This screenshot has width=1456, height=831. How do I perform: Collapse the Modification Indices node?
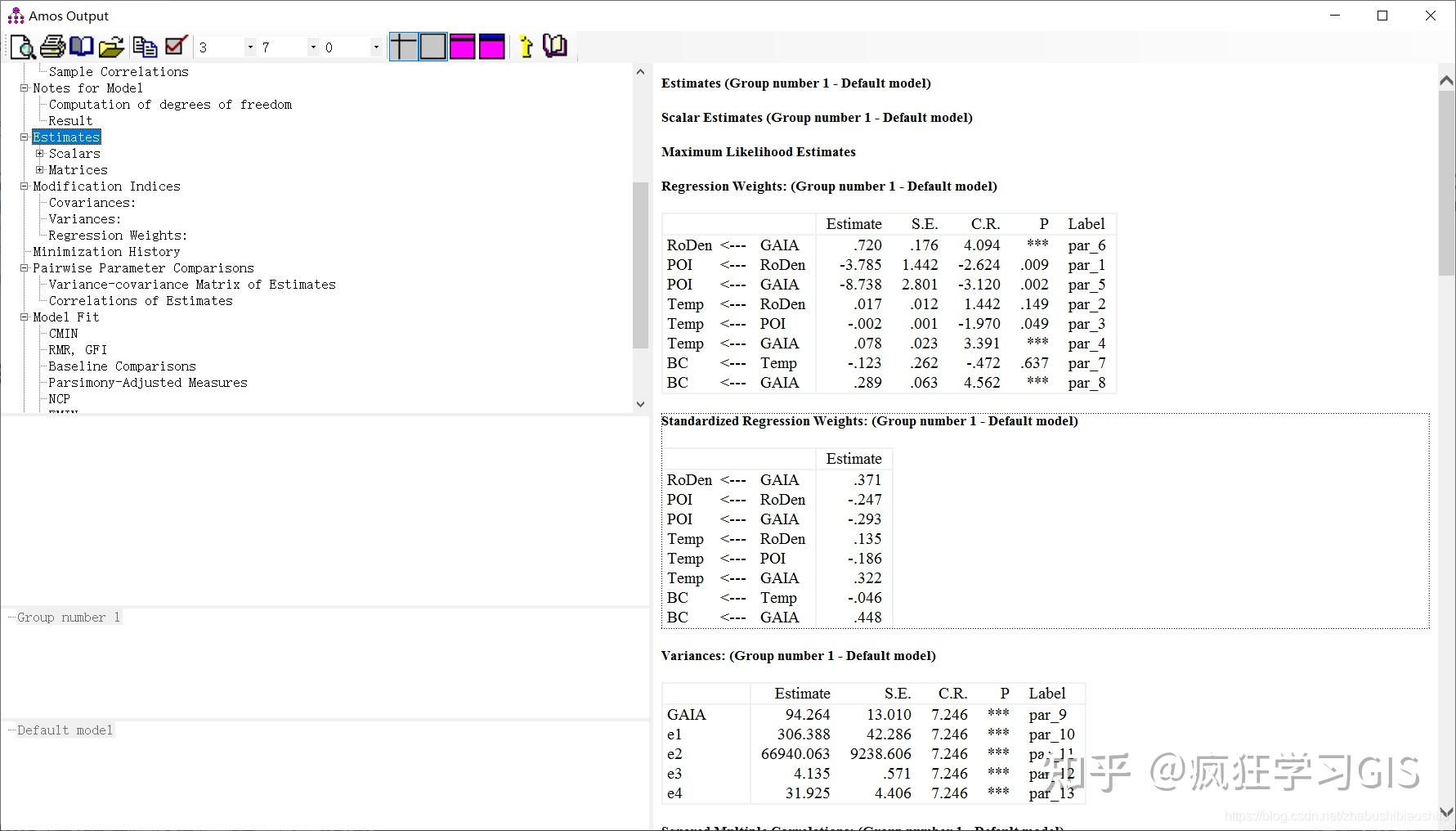pyautogui.click(x=25, y=186)
